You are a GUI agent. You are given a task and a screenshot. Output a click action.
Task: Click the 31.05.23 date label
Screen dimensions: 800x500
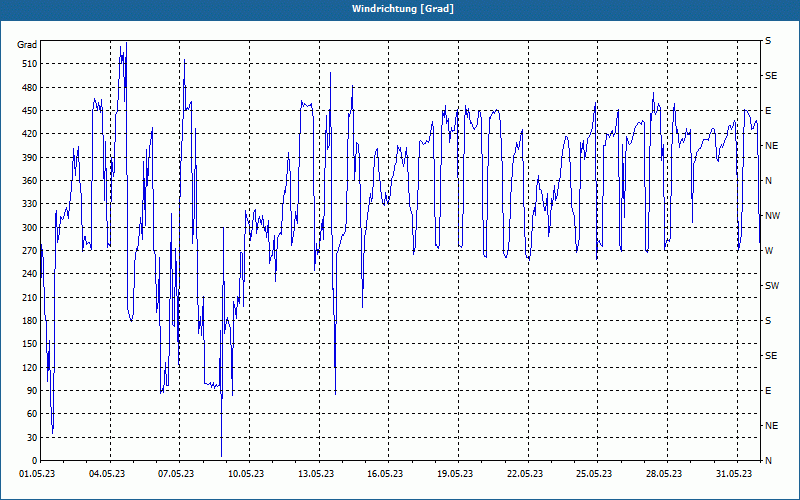tap(734, 474)
